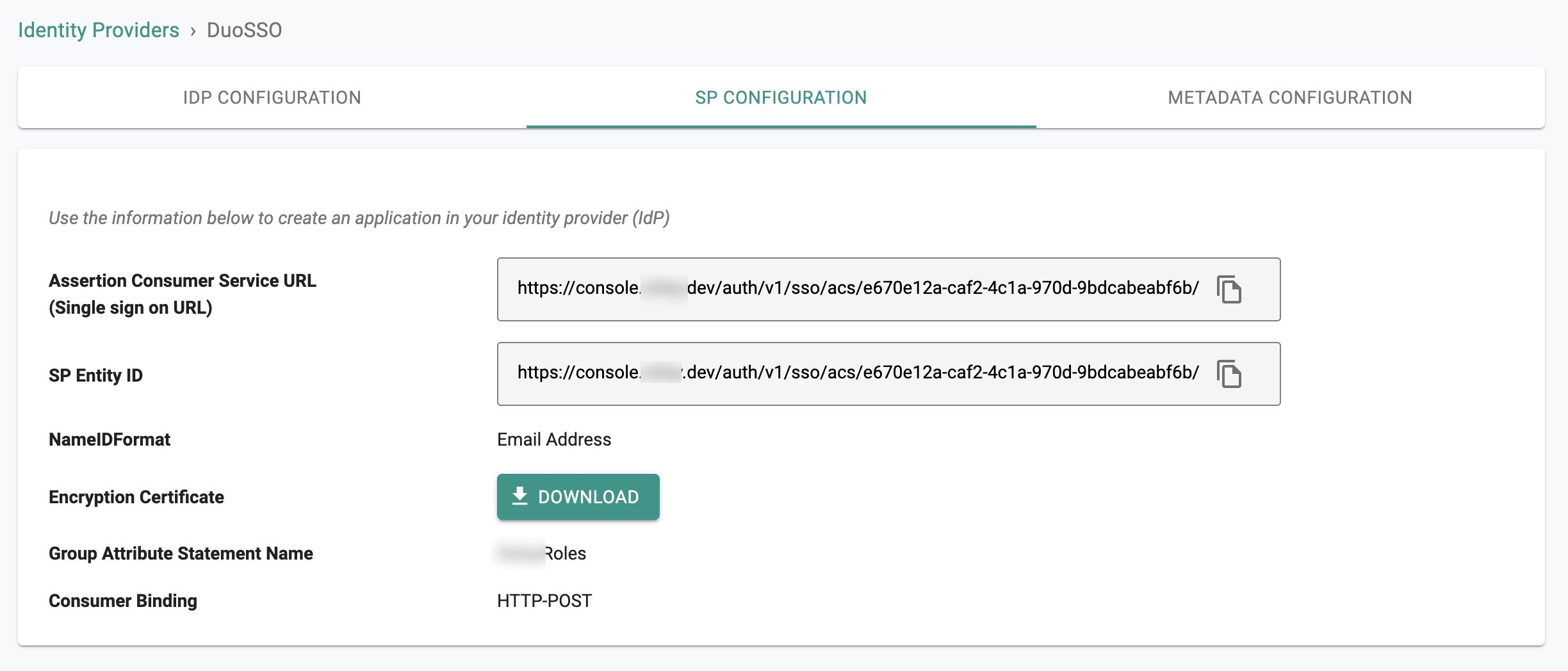The width and height of the screenshot is (1568, 671).
Task: Click the Encryption Certificate label
Action: pos(136,497)
